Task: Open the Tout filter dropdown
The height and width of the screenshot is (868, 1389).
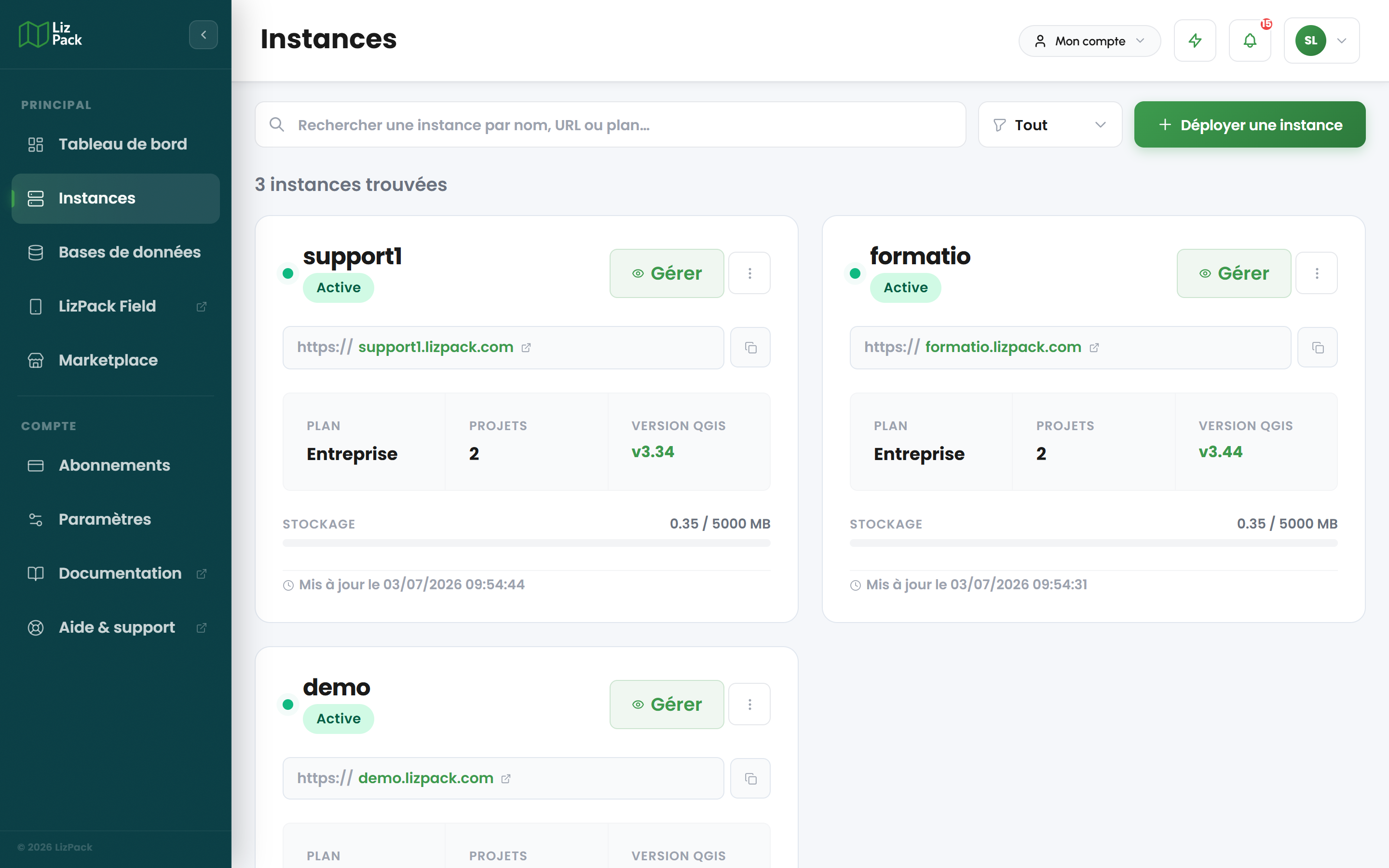Action: pos(1050,124)
